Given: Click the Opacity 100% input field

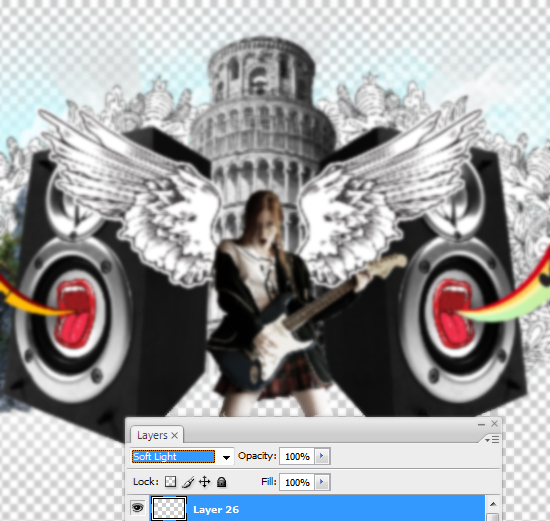Looking at the screenshot, I should click(x=297, y=456).
